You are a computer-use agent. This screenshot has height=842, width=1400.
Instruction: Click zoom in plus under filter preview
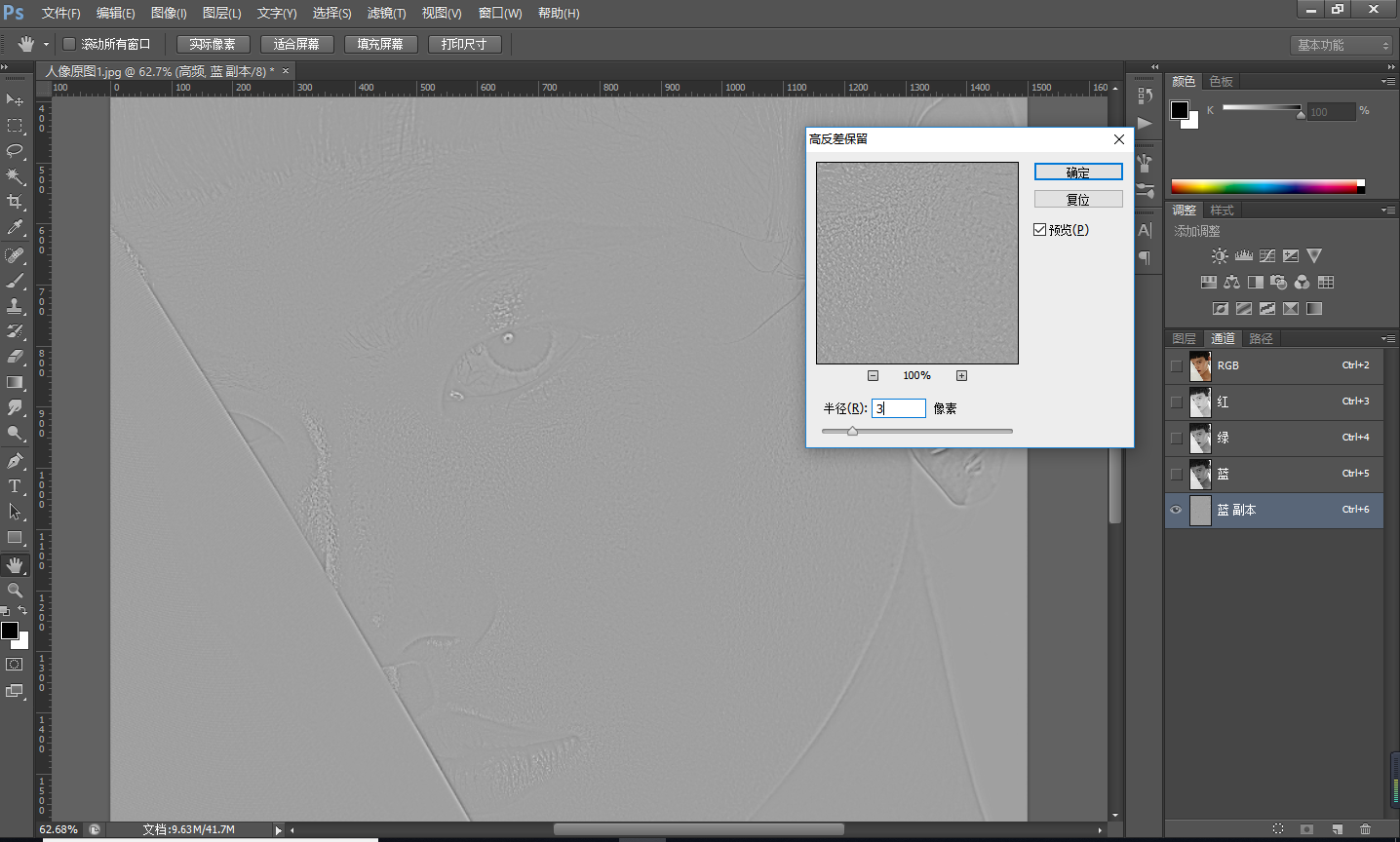(961, 376)
